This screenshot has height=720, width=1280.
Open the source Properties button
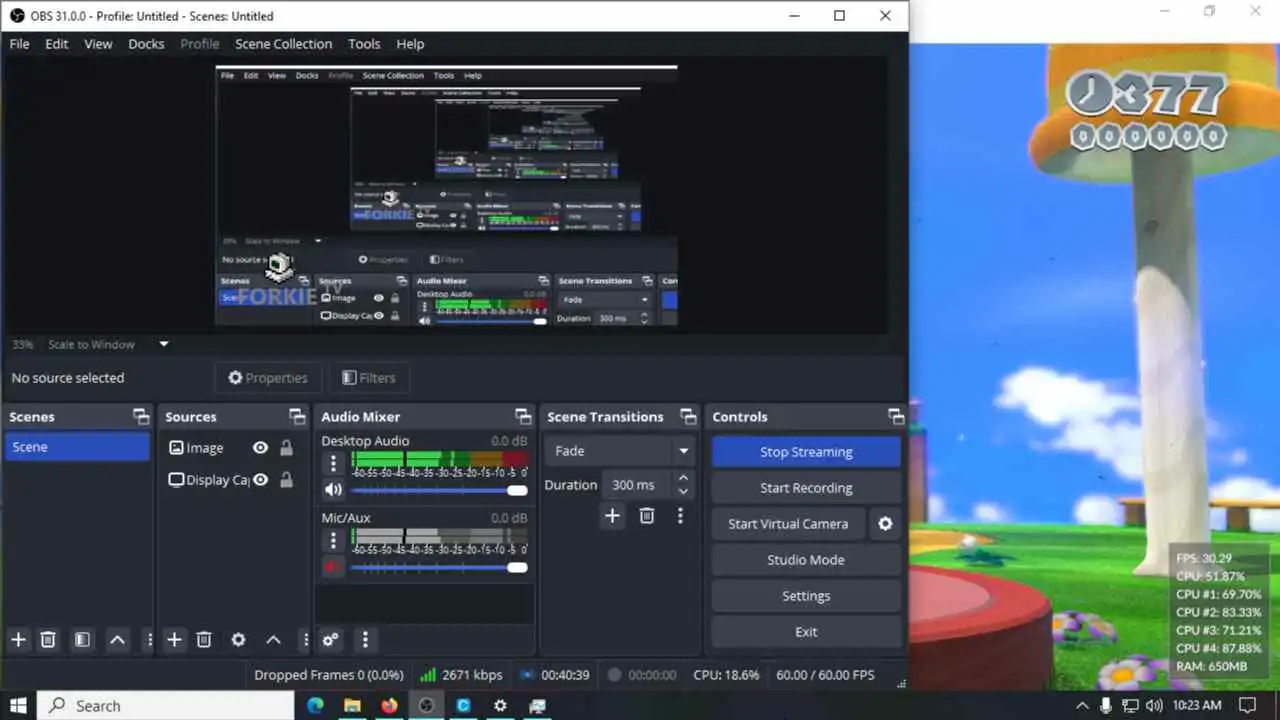pyautogui.click(x=268, y=378)
